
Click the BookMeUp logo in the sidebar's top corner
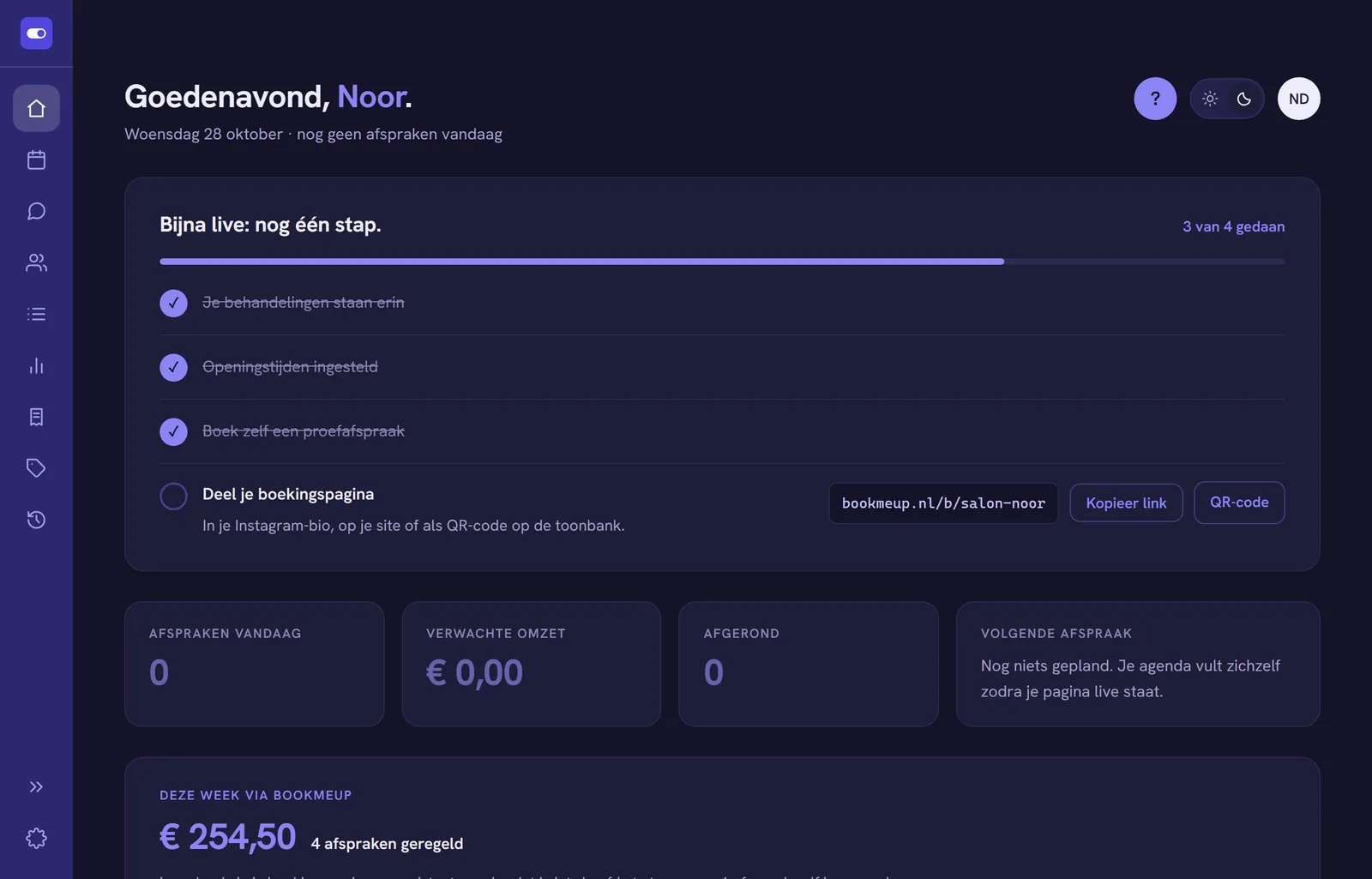pyautogui.click(x=36, y=33)
